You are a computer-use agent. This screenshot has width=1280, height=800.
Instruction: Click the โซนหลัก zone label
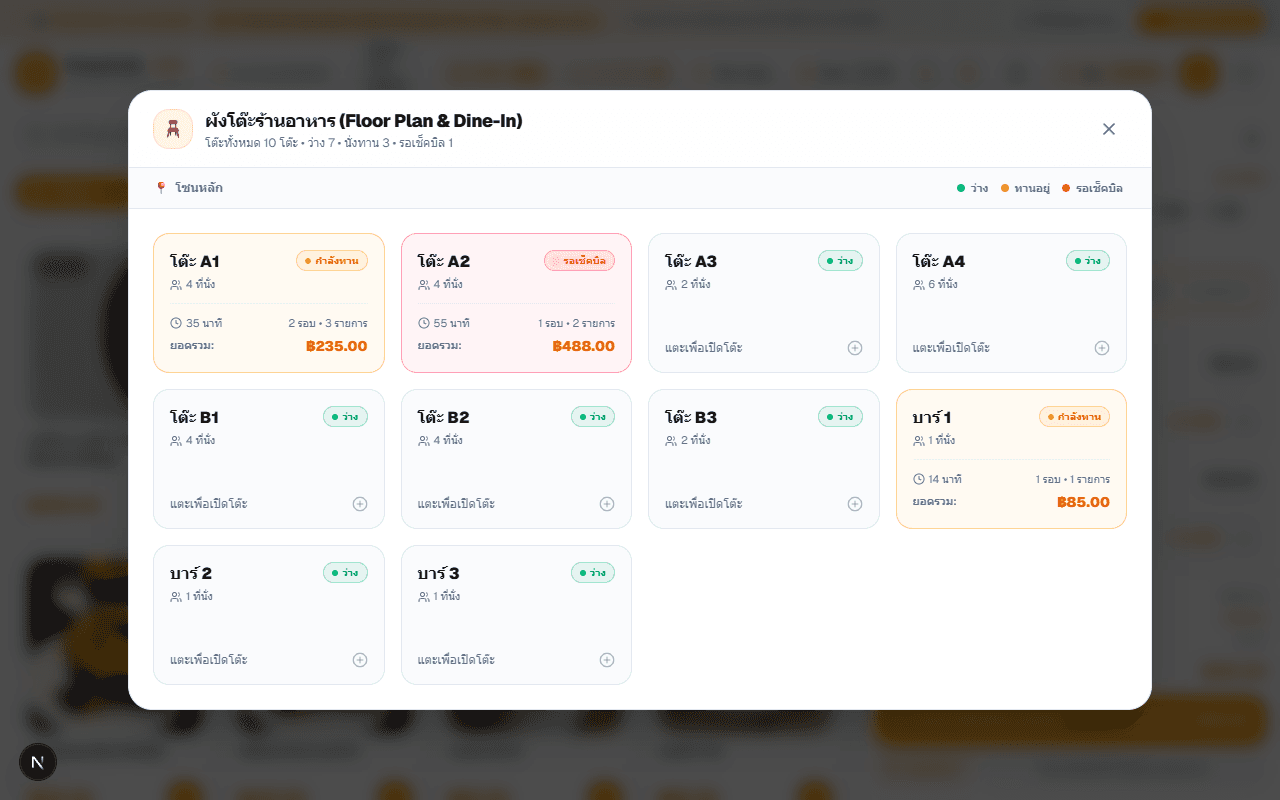click(x=199, y=188)
